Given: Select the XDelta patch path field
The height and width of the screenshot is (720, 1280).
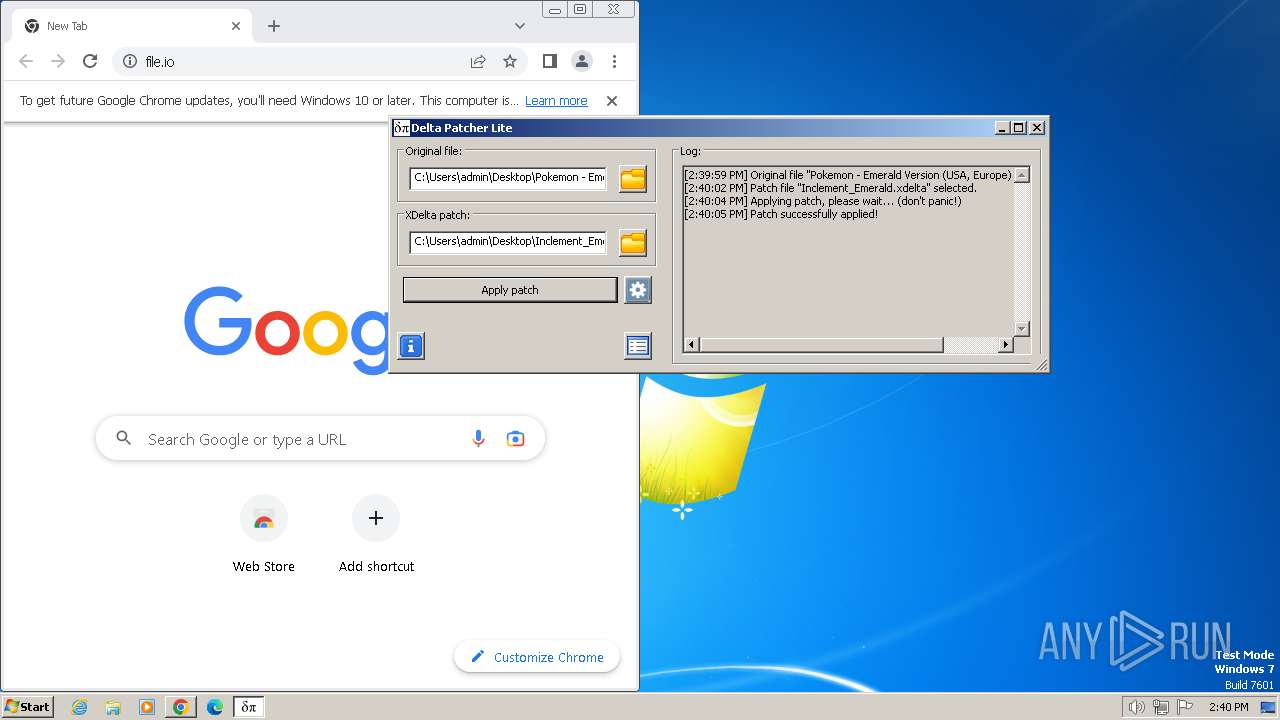Looking at the screenshot, I should pyautogui.click(x=508, y=242).
